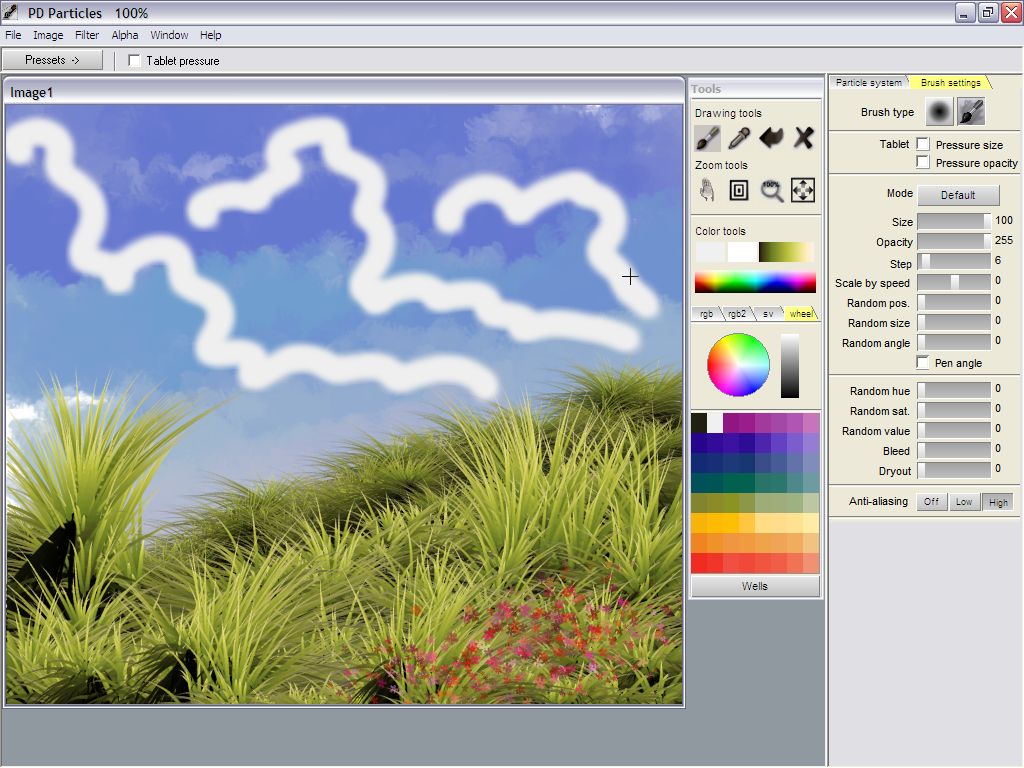Click the X clear tool icon
This screenshot has height=768, width=1024.
pos(803,138)
